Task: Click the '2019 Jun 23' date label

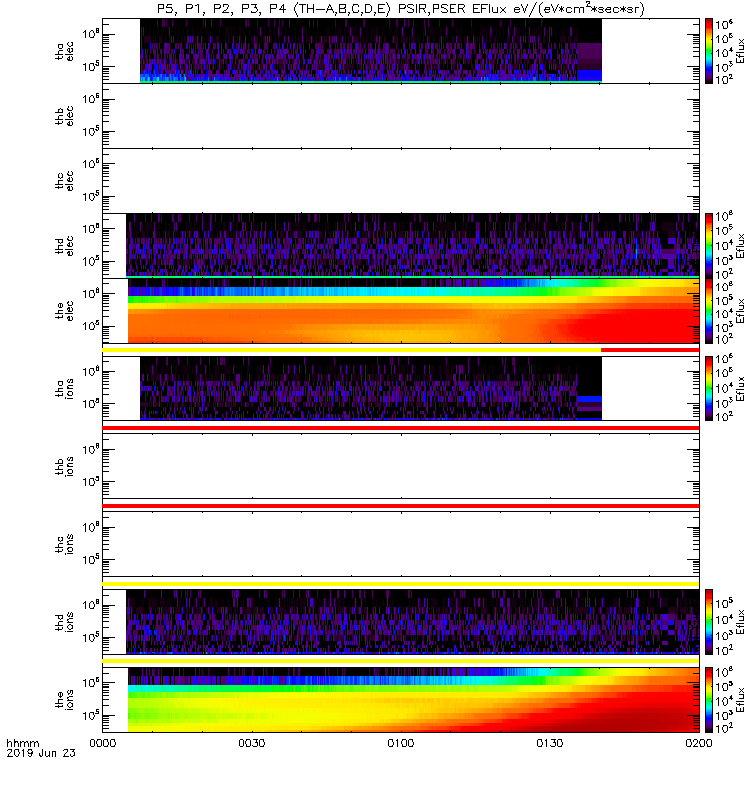Action: (x=41, y=753)
